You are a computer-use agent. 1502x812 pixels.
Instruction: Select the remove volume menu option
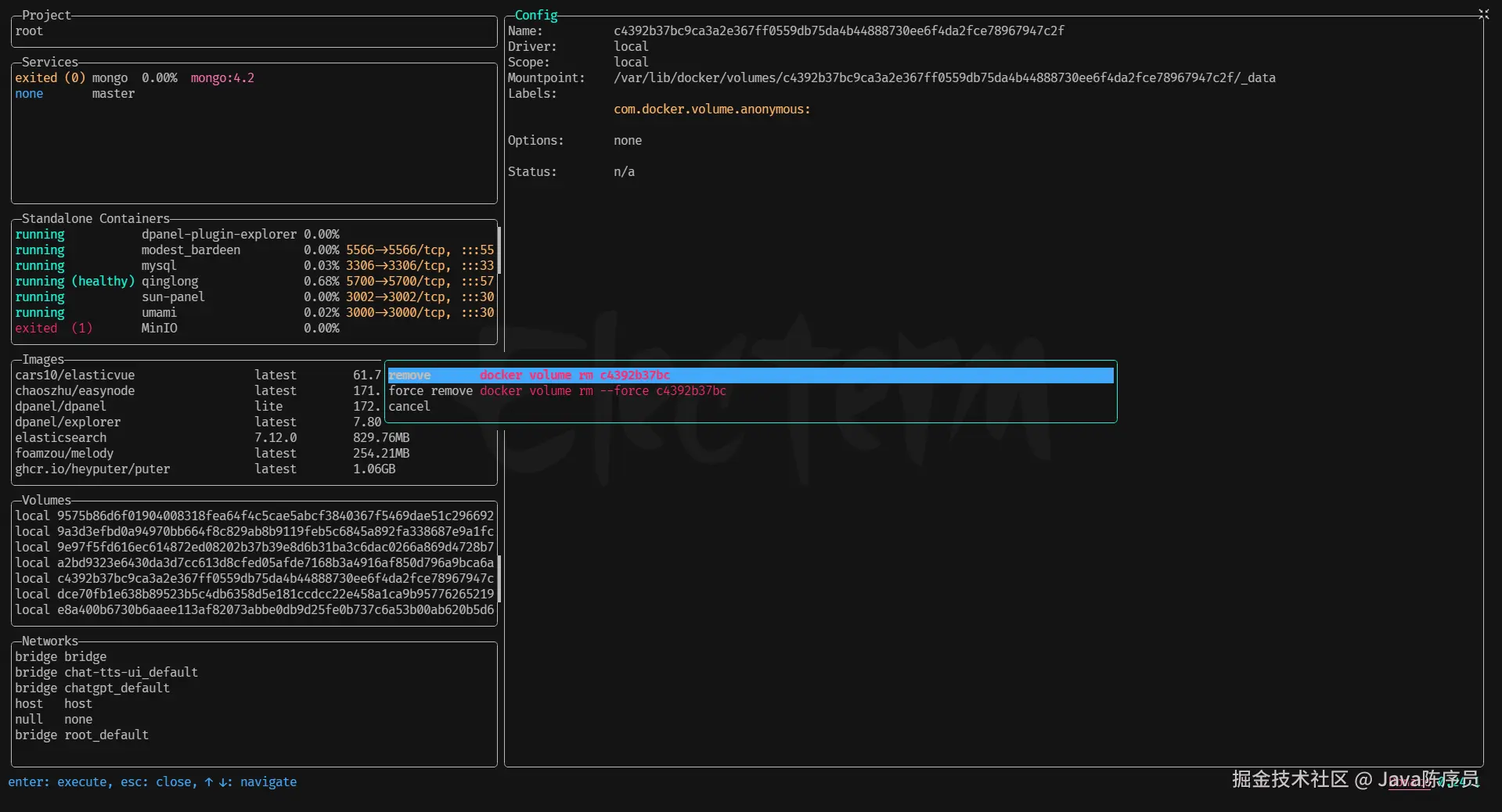tap(409, 375)
